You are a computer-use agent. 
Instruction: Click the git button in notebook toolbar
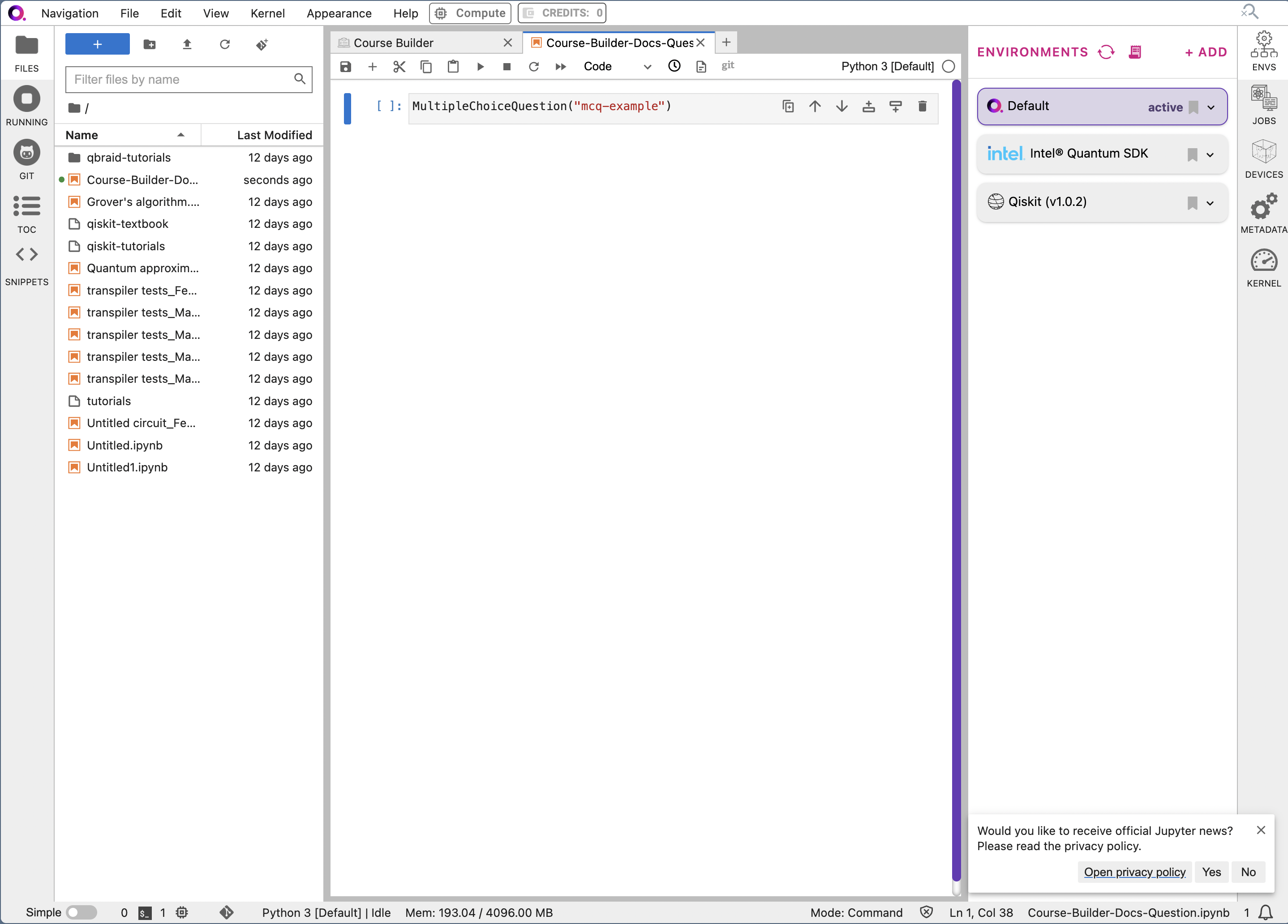[728, 66]
